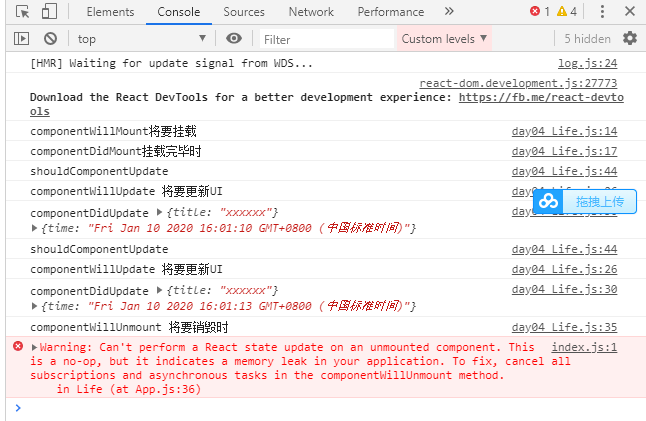Show more DevTools tabs chevron
The height and width of the screenshot is (421, 646).
point(449,11)
